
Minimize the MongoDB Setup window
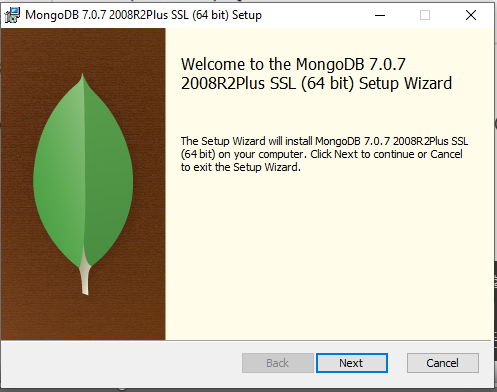[x=380, y=15]
